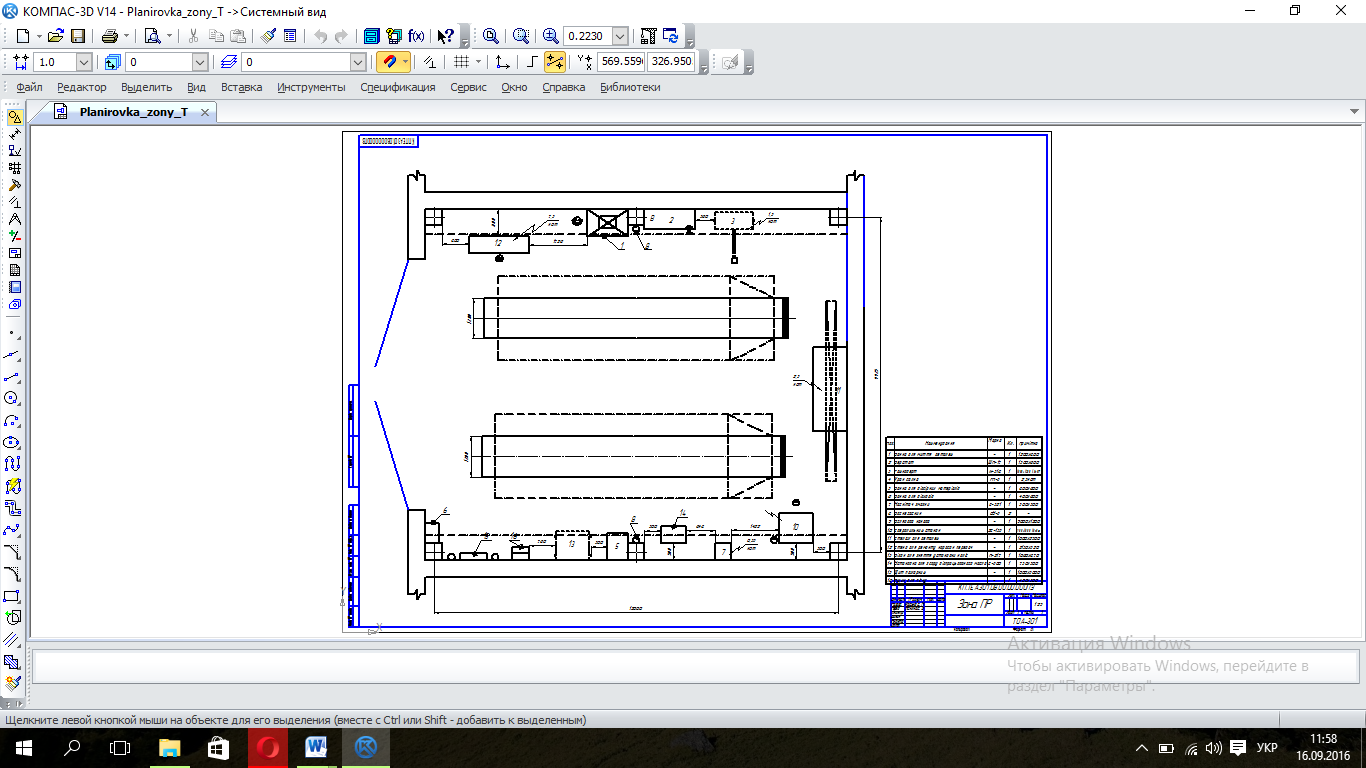Viewport: 1366px width, 768px height.
Task: Select the Geometry tools panel icon
Action: [x=14, y=117]
